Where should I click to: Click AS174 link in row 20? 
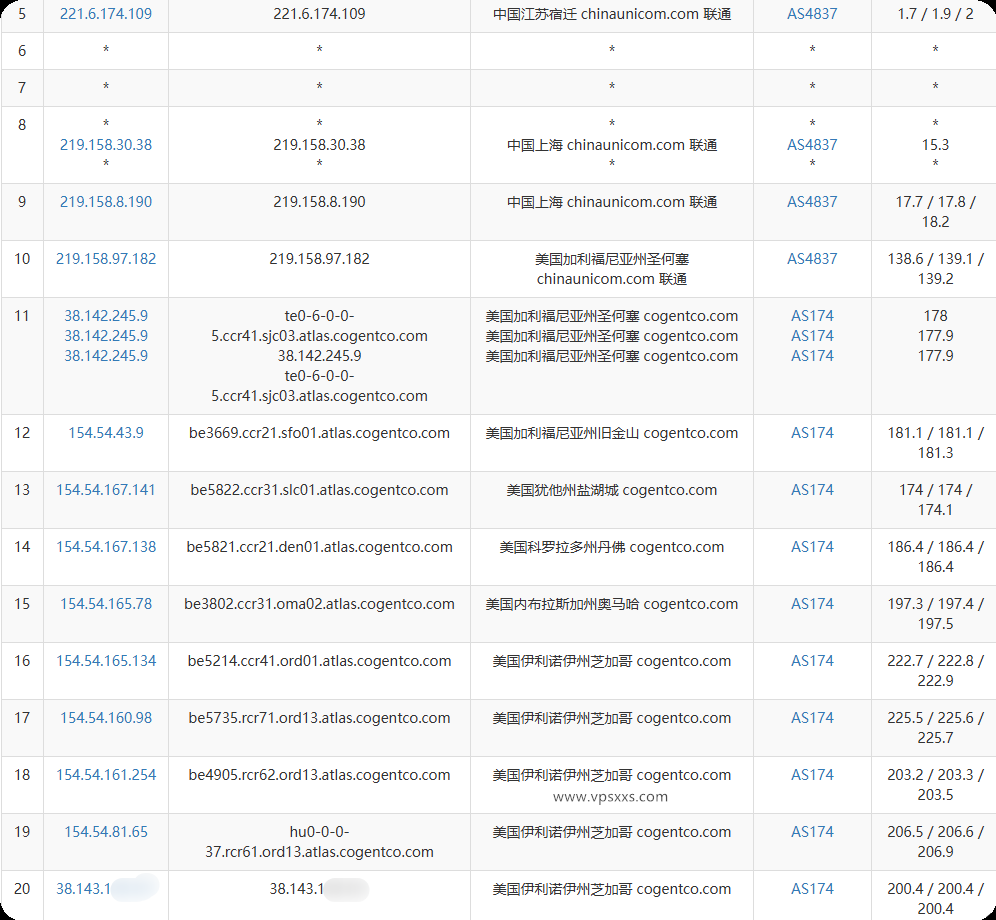point(812,889)
